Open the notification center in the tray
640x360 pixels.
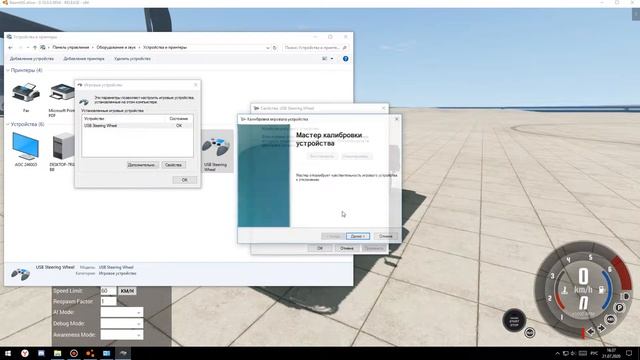629,353
